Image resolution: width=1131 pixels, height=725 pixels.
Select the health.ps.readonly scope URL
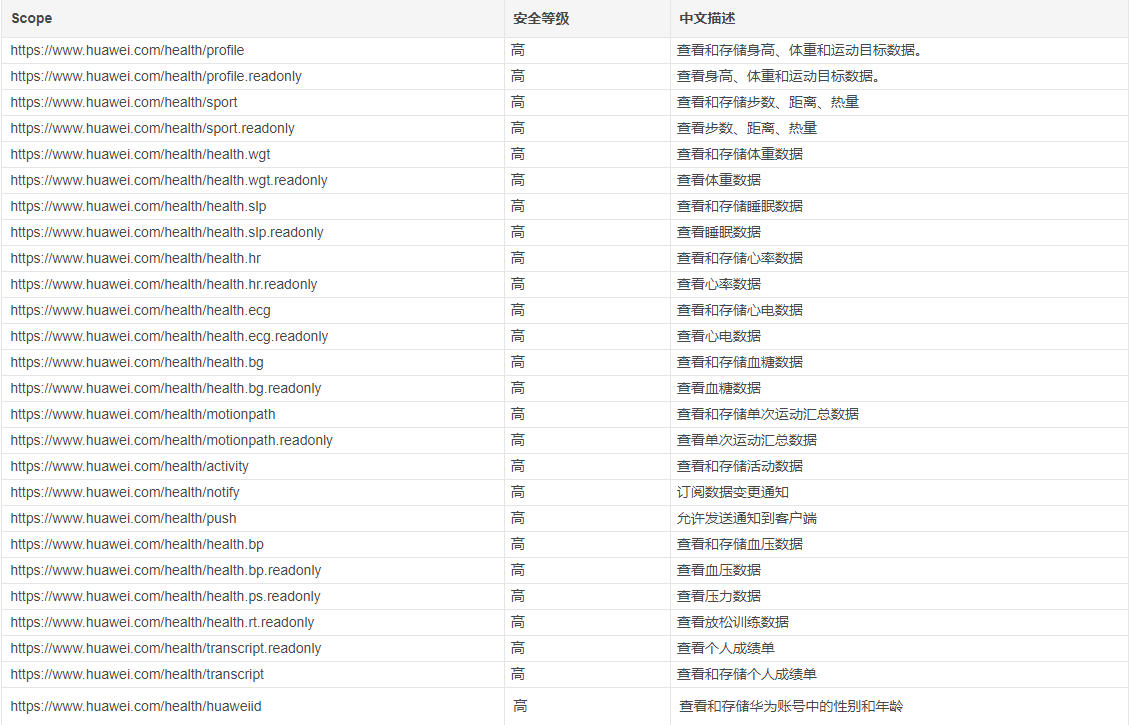[x=165, y=596]
